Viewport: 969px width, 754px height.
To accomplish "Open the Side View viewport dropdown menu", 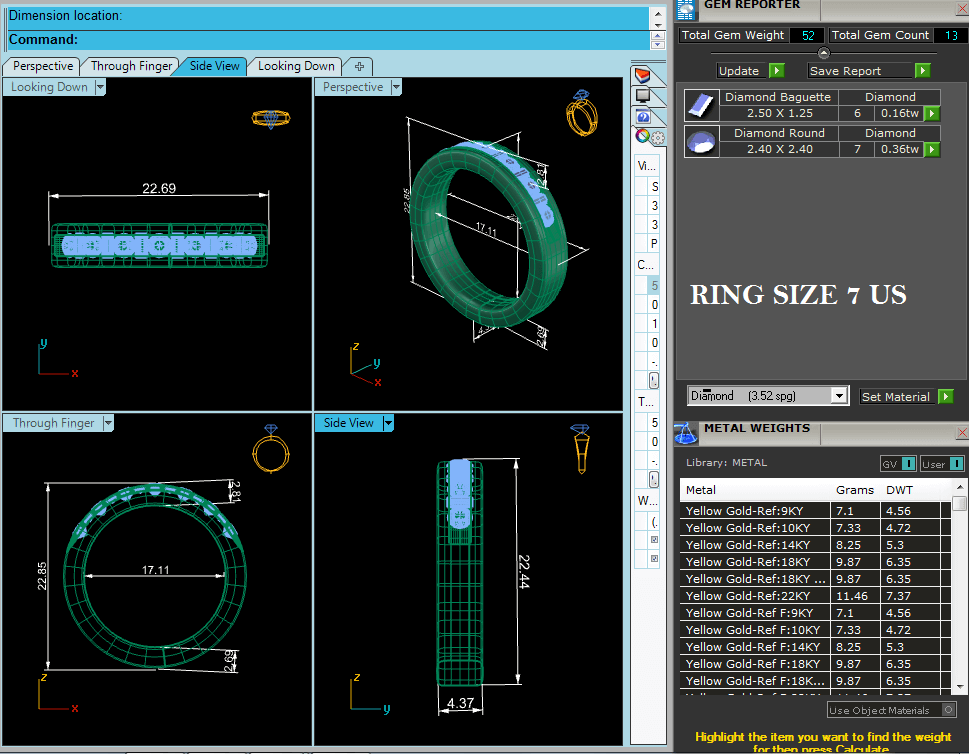I will coord(388,423).
